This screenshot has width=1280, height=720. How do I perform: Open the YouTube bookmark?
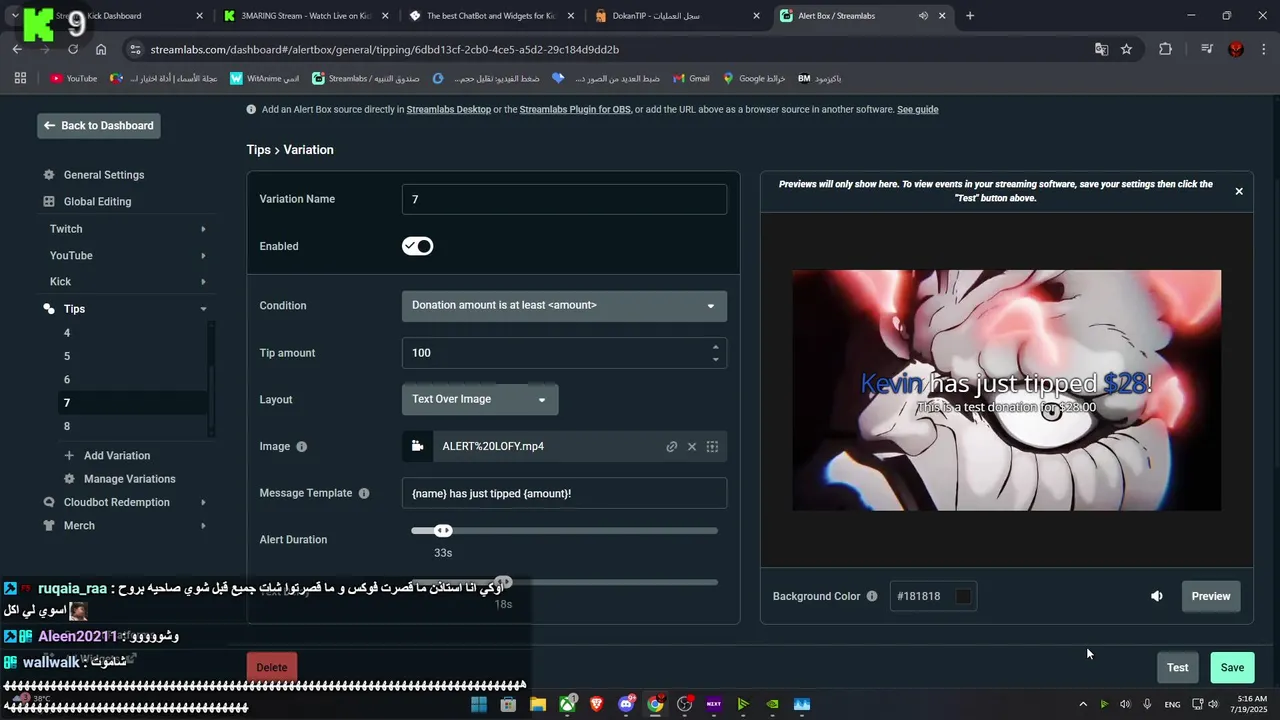pos(74,78)
